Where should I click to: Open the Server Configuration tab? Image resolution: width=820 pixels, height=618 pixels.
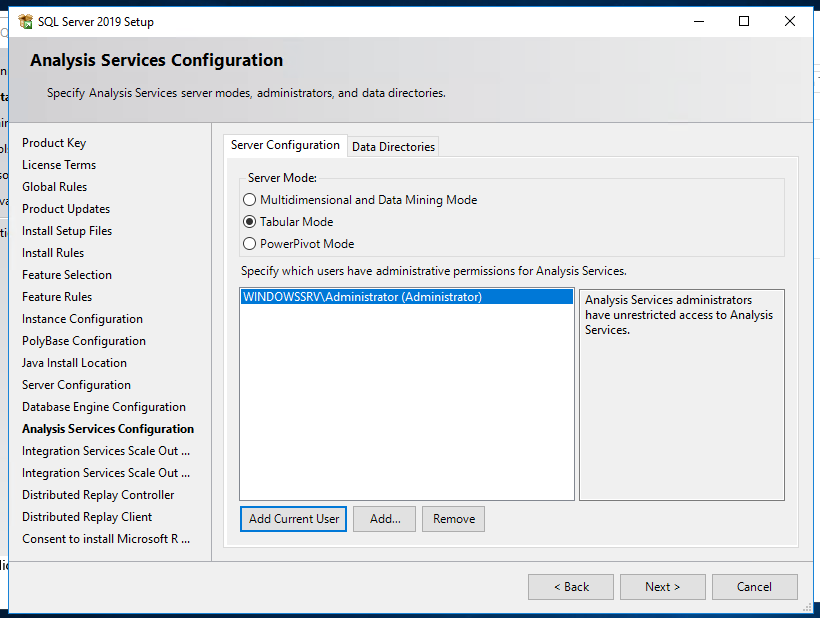click(x=285, y=145)
